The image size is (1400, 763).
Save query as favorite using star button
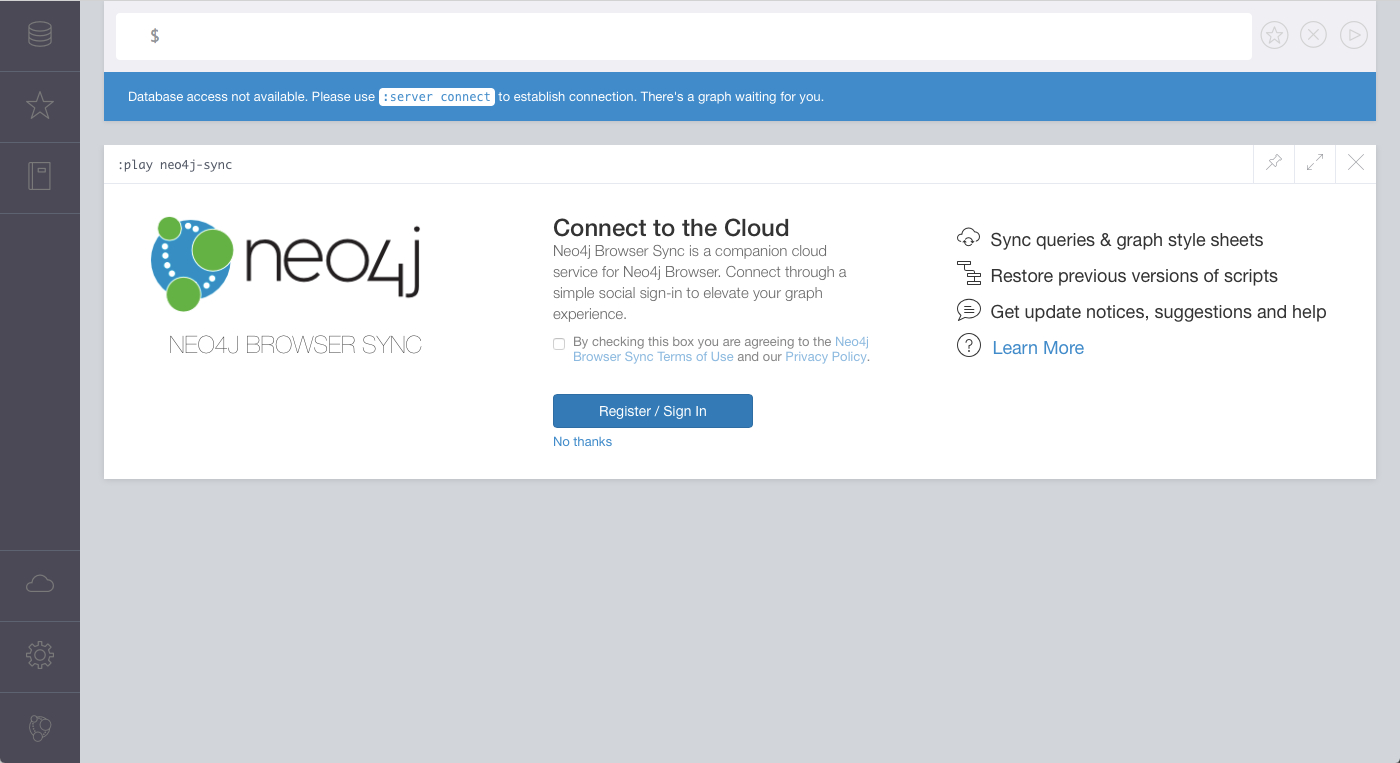pyautogui.click(x=1273, y=36)
